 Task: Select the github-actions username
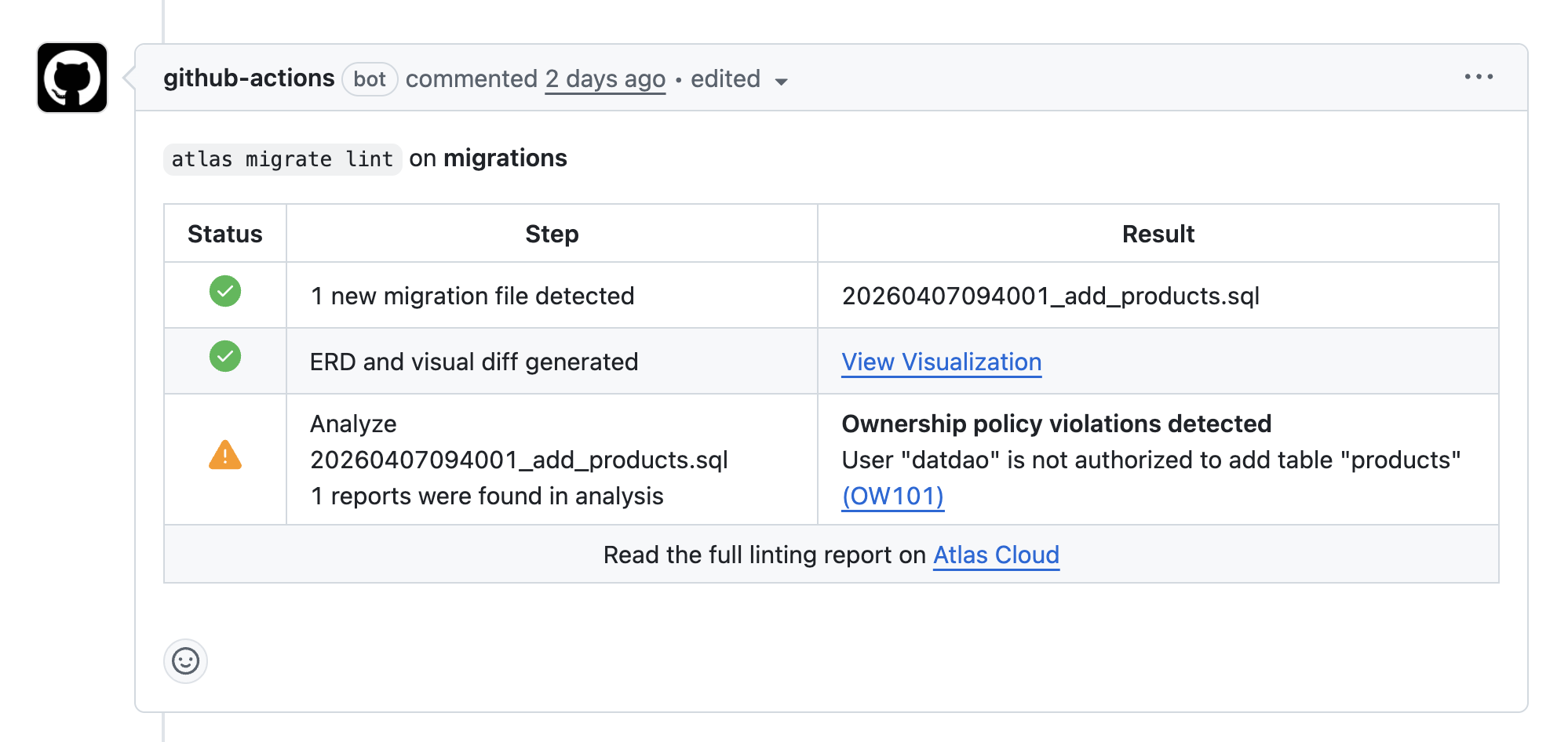tap(249, 77)
